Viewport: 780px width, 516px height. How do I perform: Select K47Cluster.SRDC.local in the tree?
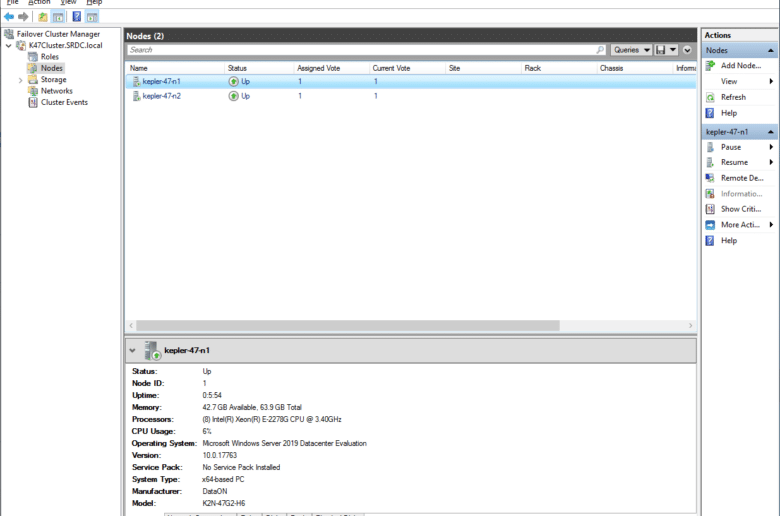[65, 45]
